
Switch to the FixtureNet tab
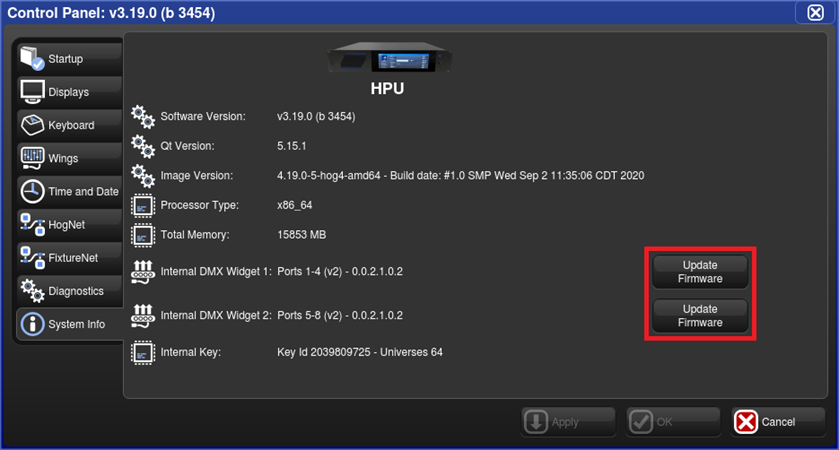point(70,258)
